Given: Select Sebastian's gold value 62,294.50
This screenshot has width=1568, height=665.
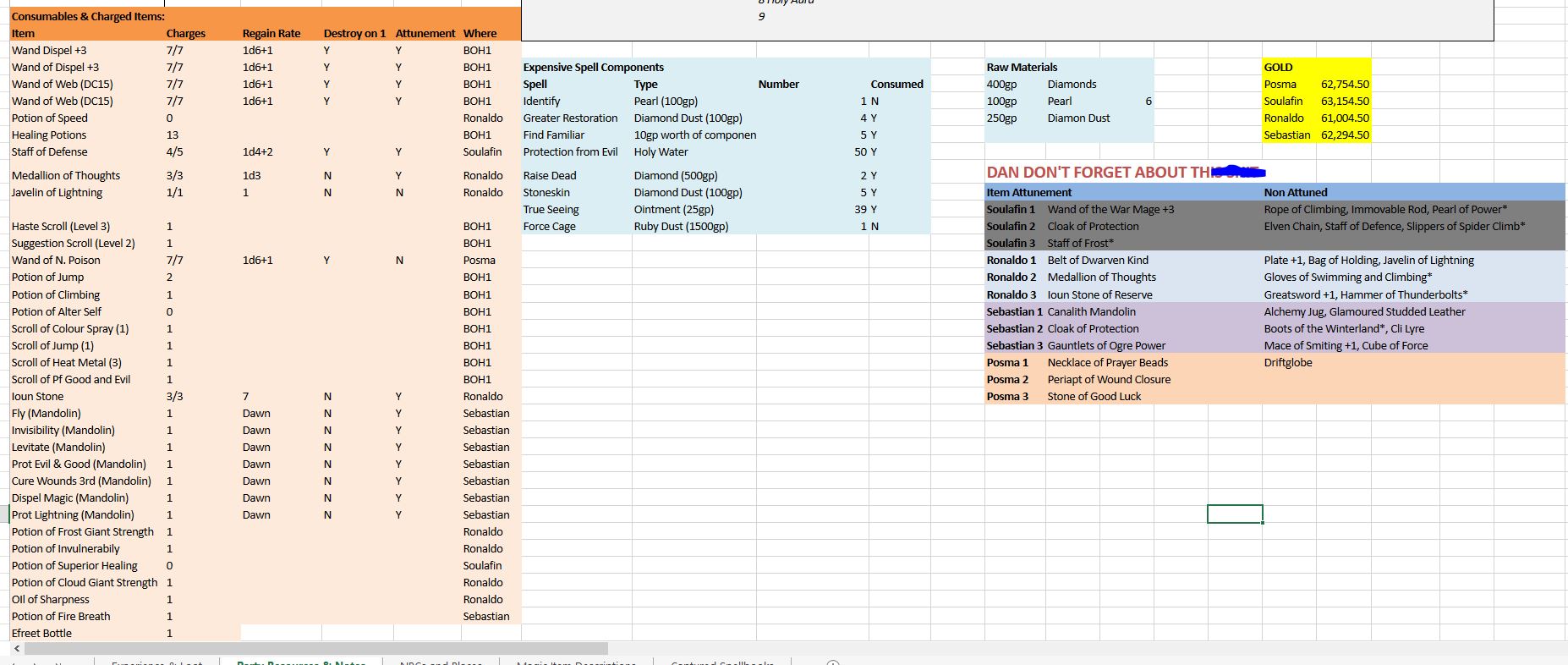Looking at the screenshot, I should [x=1345, y=135].
